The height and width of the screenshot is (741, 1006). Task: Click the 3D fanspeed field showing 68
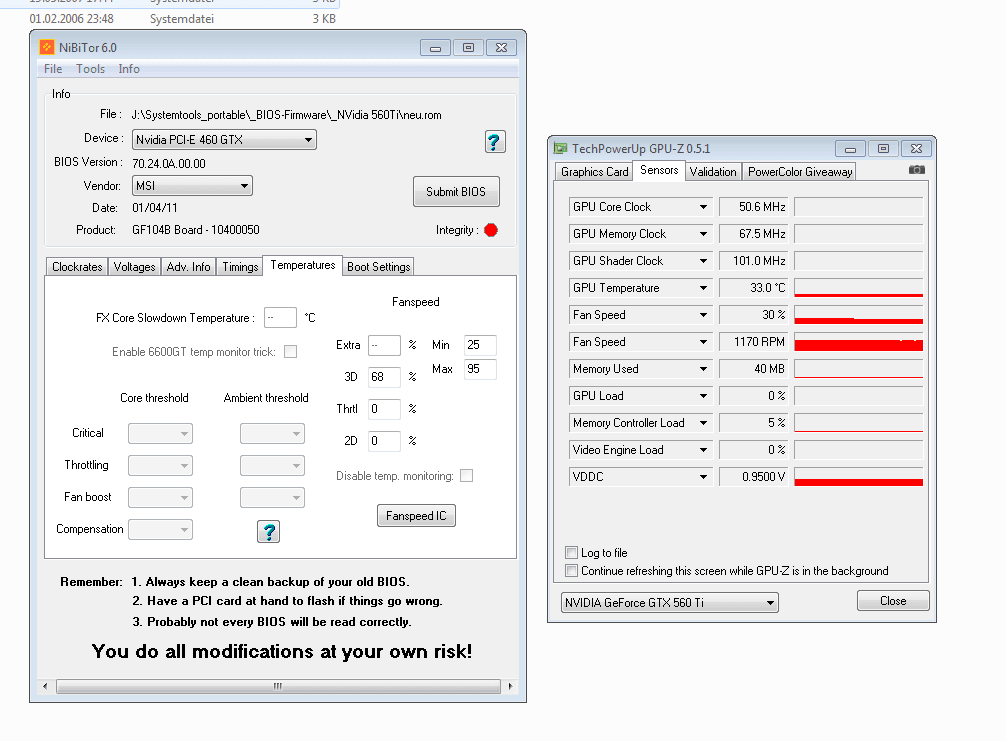point(384,377)
